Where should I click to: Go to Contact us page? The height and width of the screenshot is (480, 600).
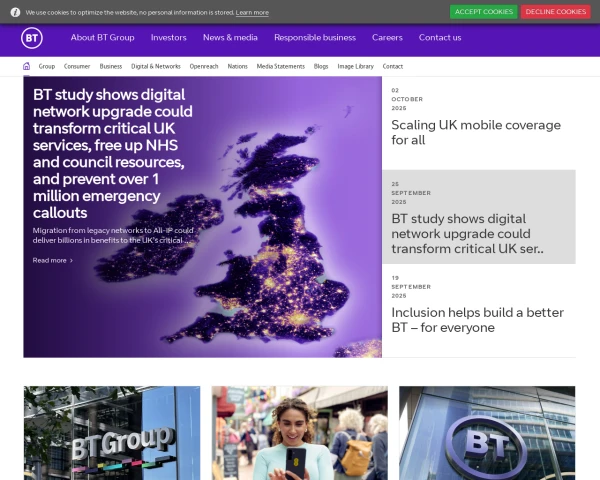coord(440,38)
